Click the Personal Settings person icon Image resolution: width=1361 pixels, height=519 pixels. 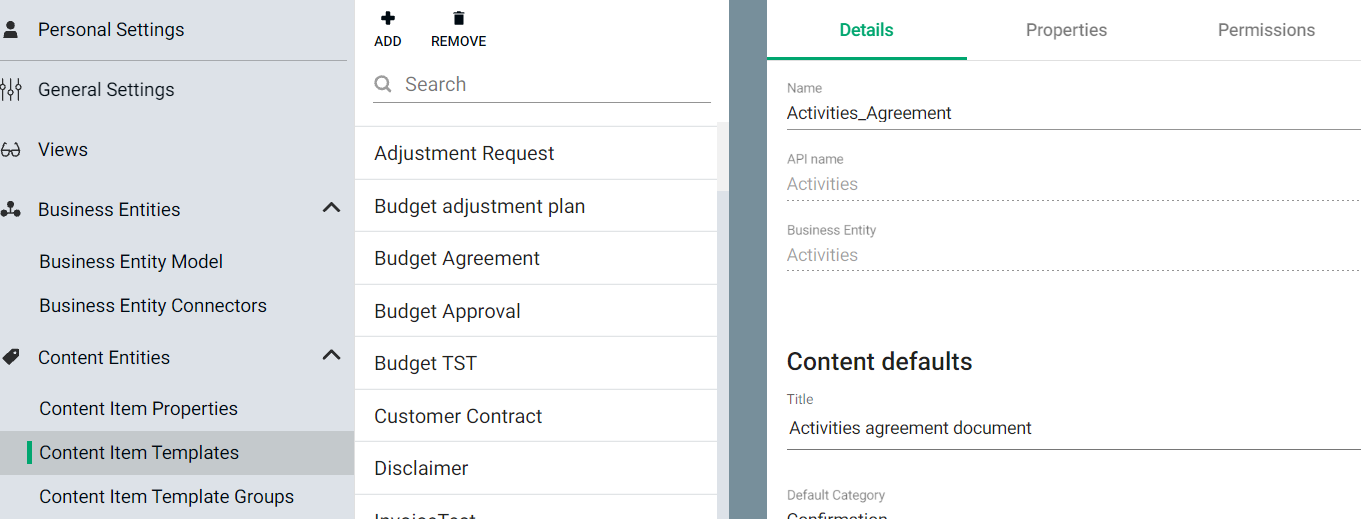coord(11,30)
